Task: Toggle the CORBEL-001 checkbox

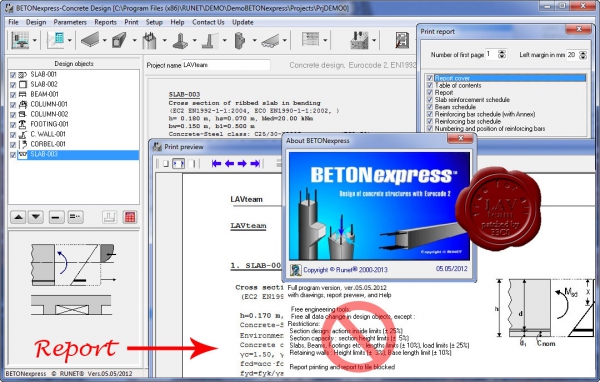Action: click(13, 144)
